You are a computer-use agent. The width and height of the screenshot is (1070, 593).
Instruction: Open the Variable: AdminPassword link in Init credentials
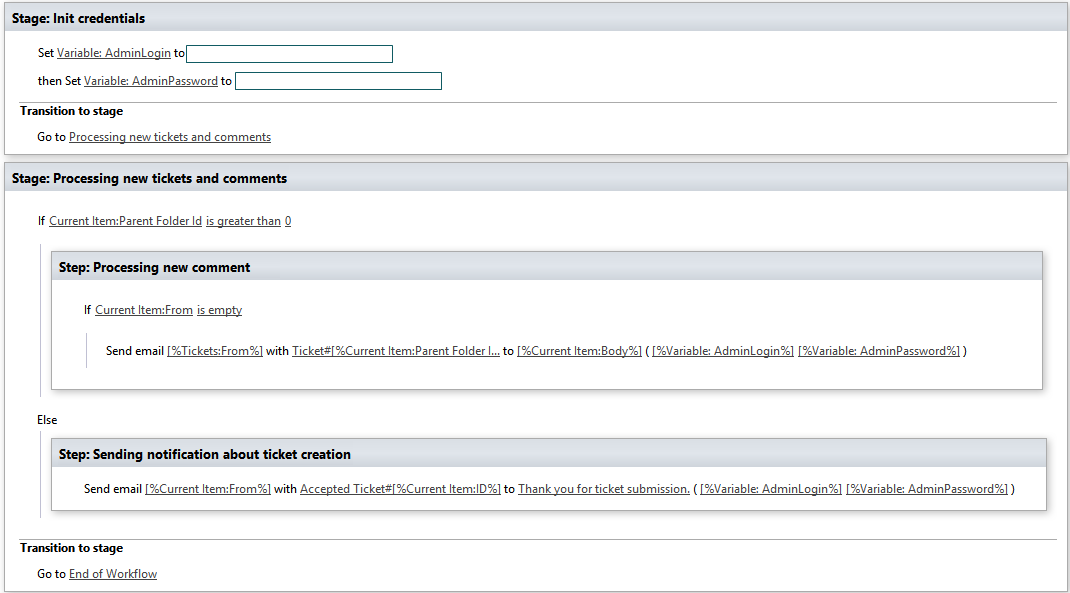[151, 81]
